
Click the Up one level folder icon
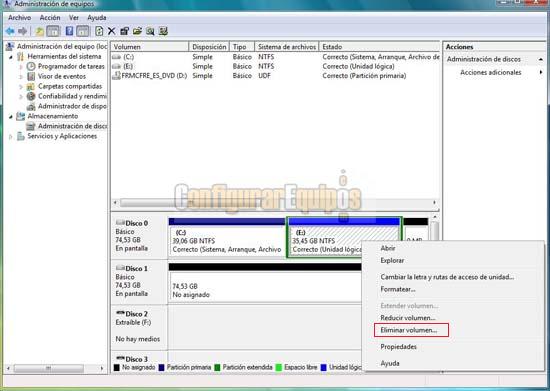pos(39,31)
